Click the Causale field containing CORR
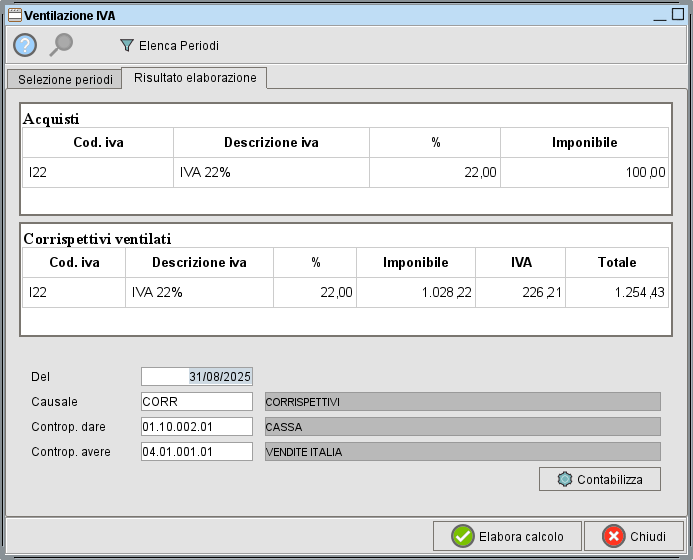The height and width of the screenshot is (560, 693). (197, 401)
